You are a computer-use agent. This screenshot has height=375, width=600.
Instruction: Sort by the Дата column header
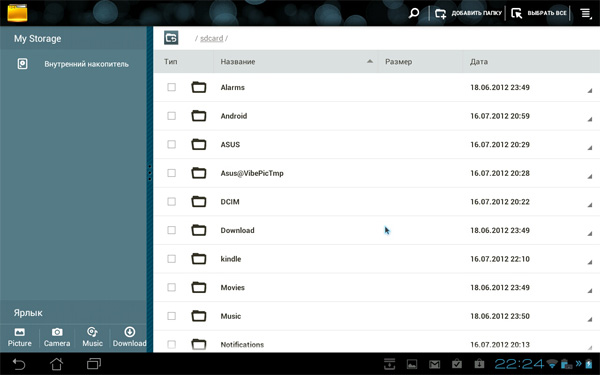click(479, 62)
